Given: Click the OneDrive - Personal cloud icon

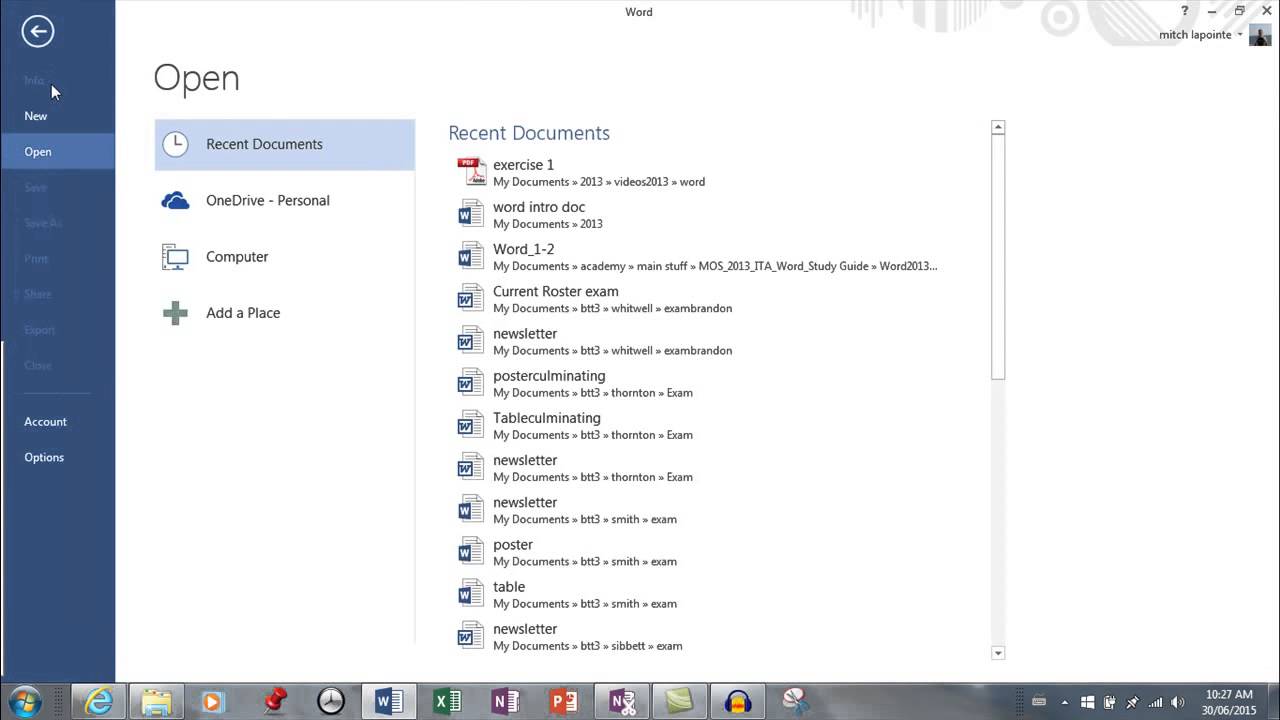Looking at the screenshot, I should click(175, 201).
